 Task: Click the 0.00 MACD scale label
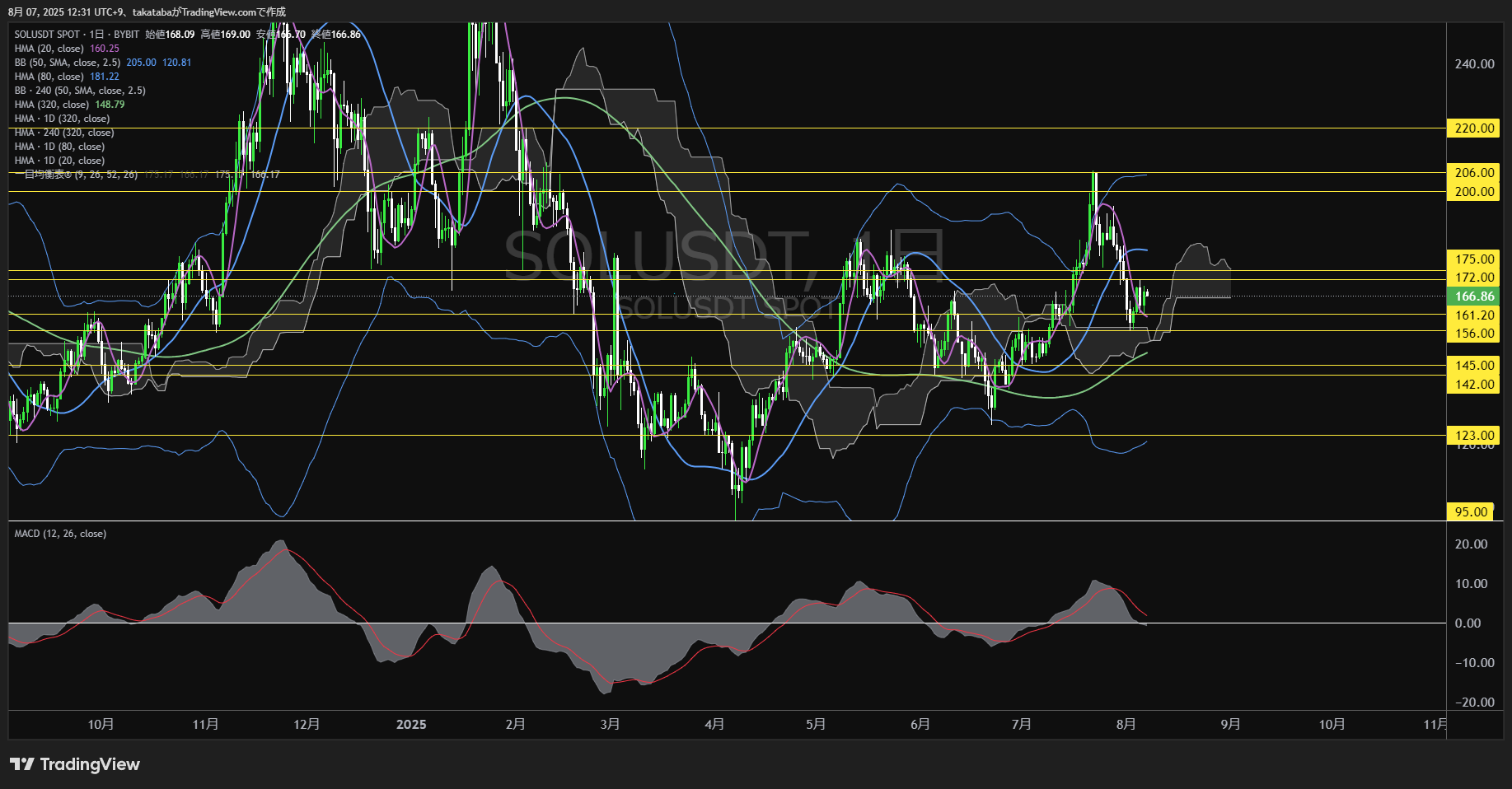coord(1468,623)
